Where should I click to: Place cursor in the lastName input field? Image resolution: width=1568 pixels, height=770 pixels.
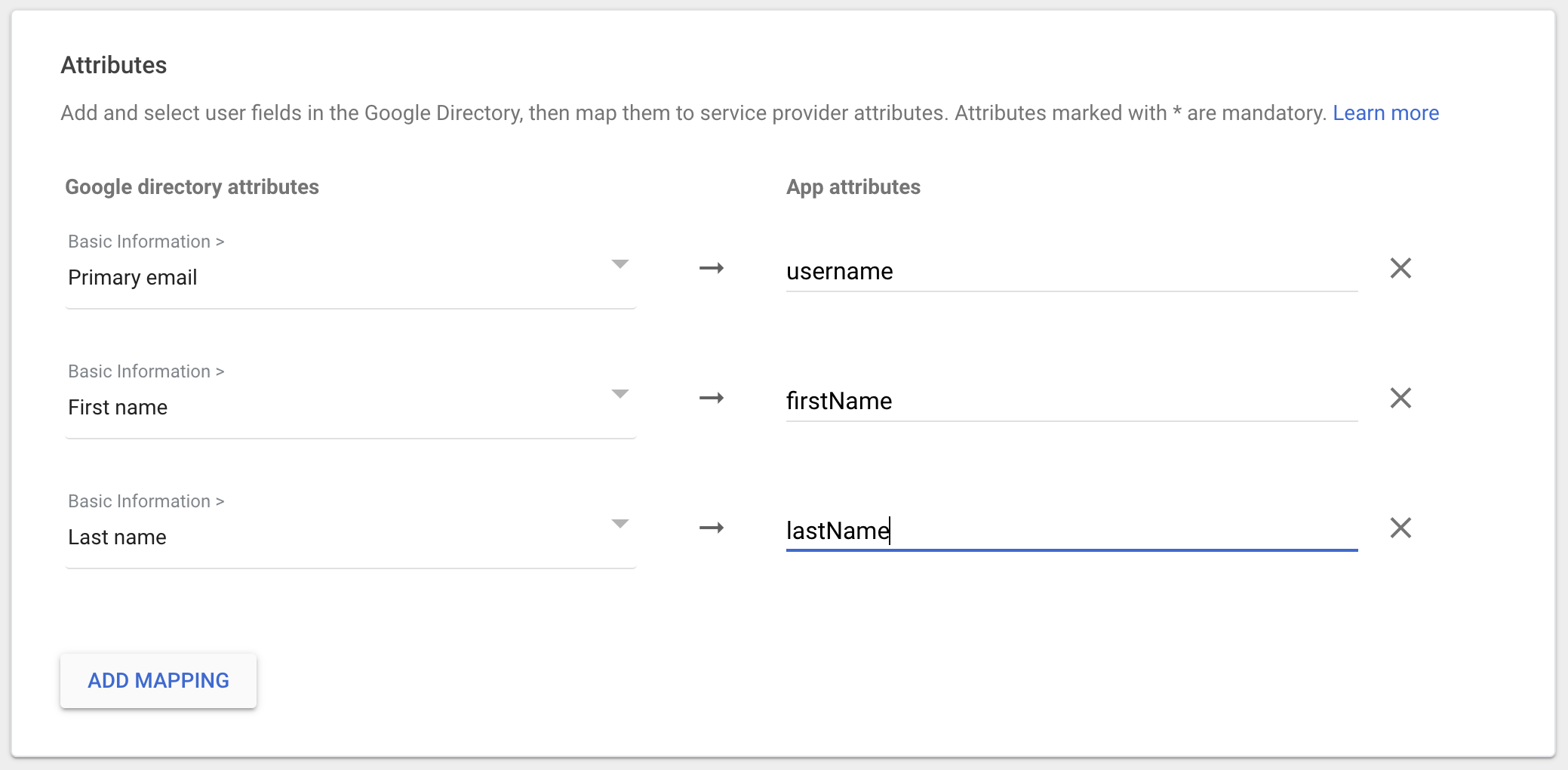[1071, 531]
